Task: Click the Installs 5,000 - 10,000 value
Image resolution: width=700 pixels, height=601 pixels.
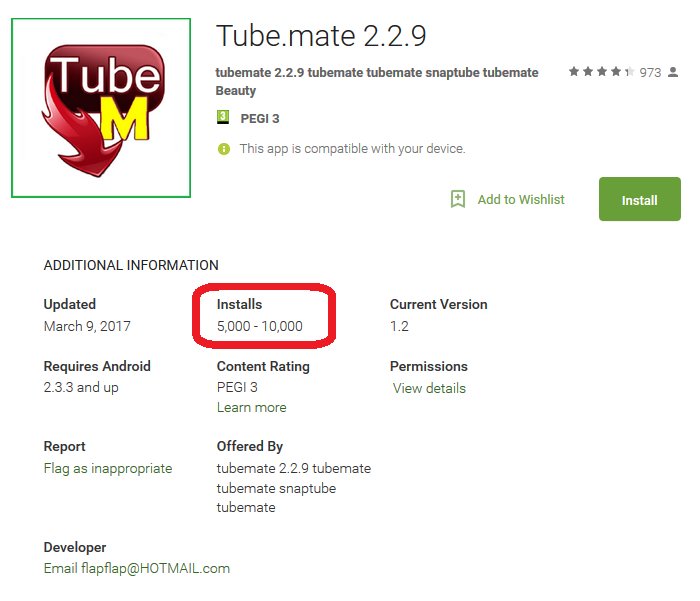Action: 259,326
